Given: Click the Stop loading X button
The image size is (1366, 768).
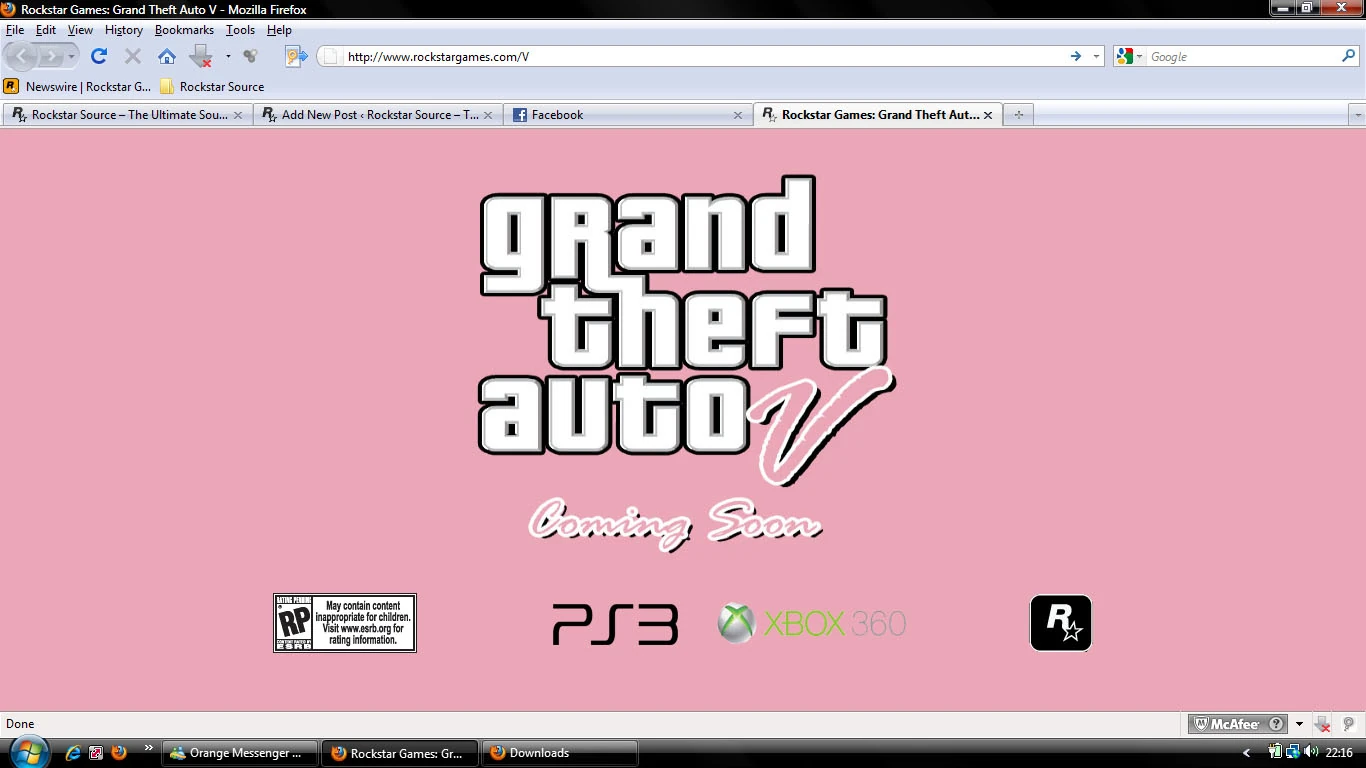Looking at the screenshot, I should (x=132, y=57).
